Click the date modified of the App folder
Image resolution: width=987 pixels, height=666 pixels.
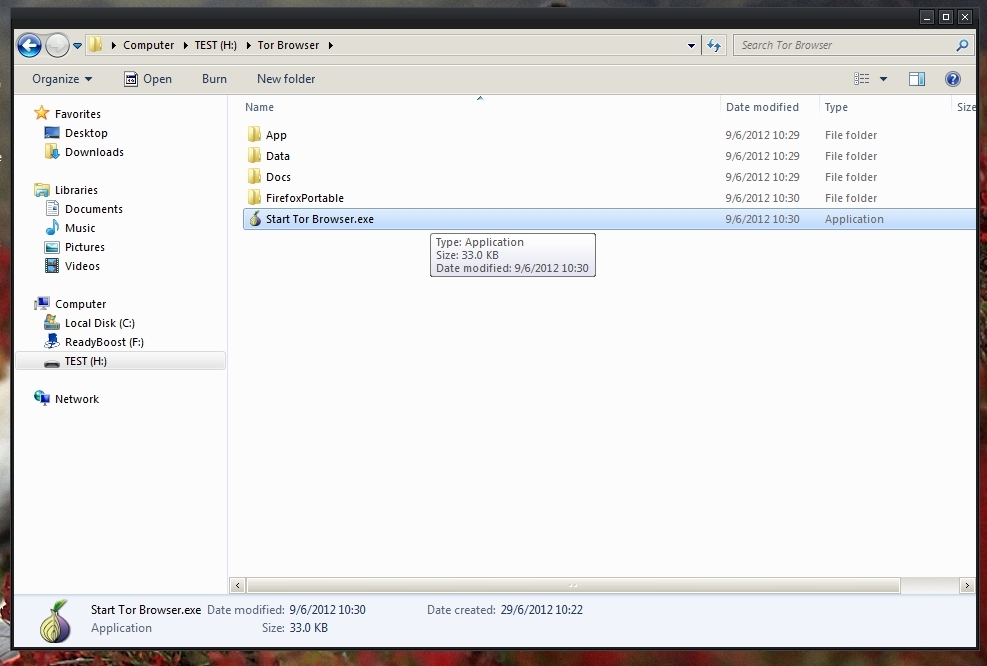762,135
